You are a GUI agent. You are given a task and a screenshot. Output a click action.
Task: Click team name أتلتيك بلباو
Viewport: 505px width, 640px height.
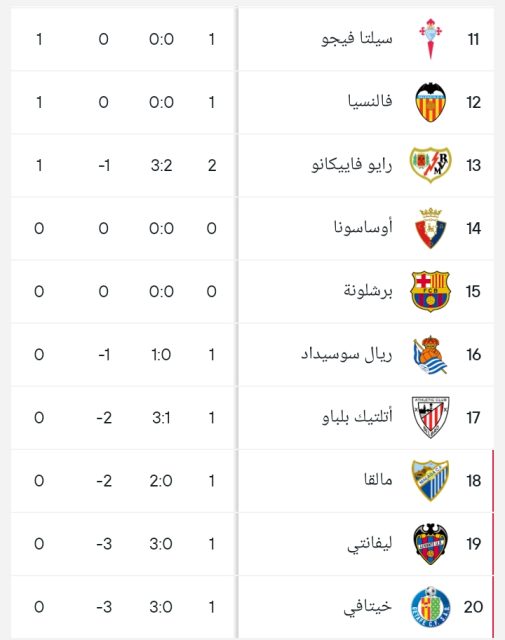[x=357, y=417]
